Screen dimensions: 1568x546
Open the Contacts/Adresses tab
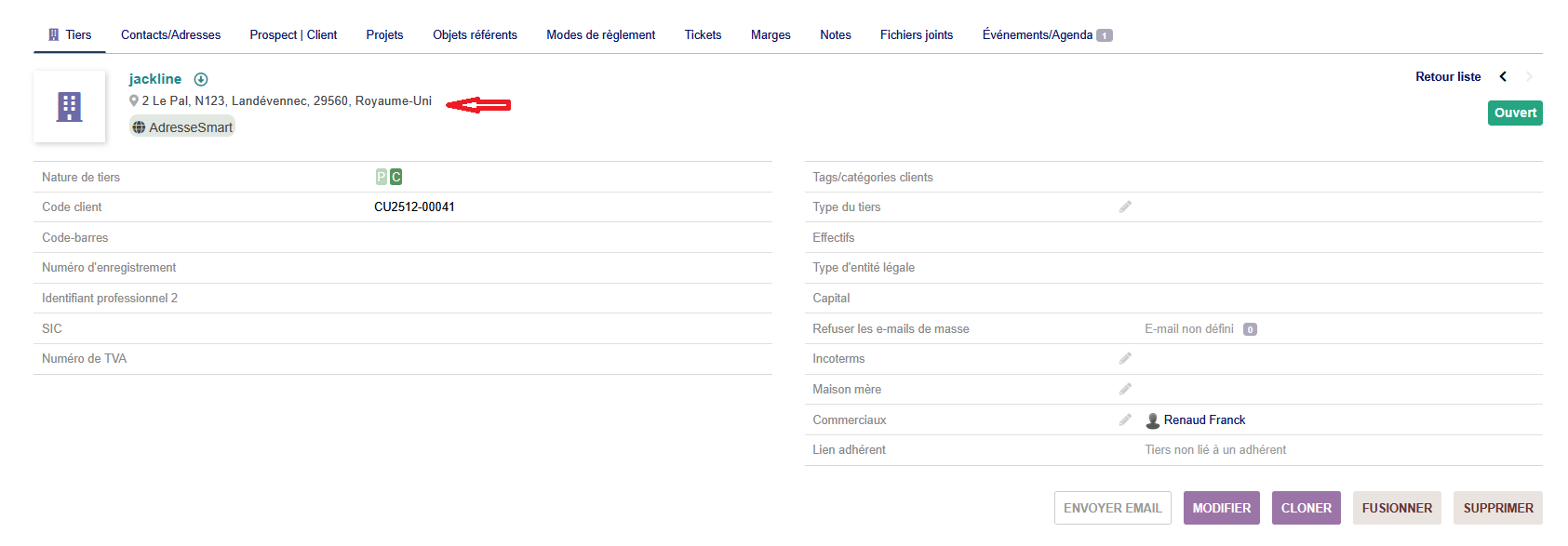(171, 35)
